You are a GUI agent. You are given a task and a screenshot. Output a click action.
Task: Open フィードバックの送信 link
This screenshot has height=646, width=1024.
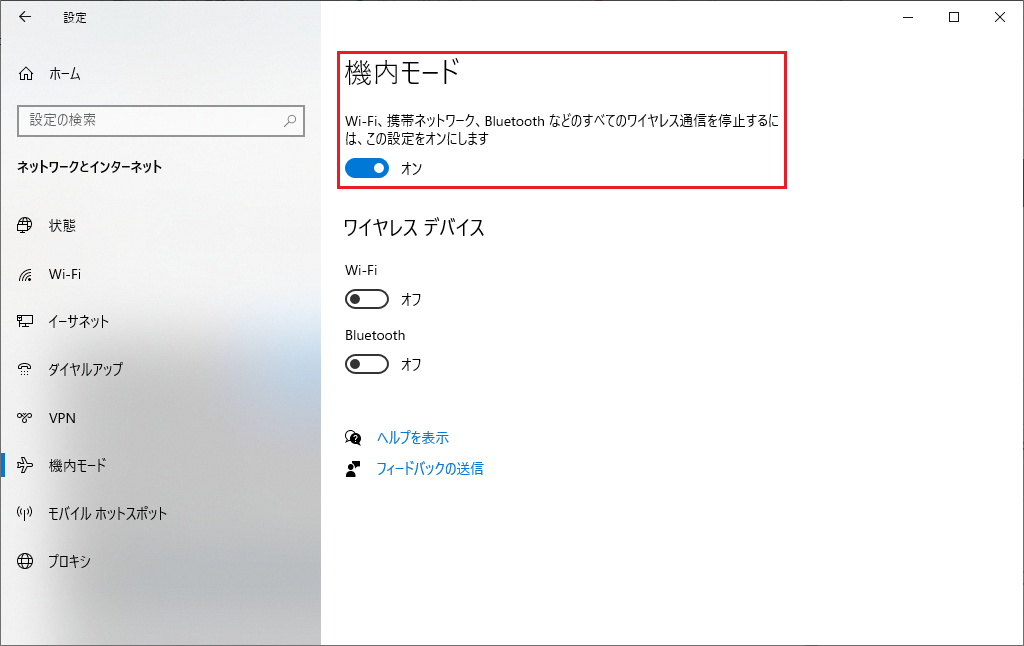click(x=429, y=468)
